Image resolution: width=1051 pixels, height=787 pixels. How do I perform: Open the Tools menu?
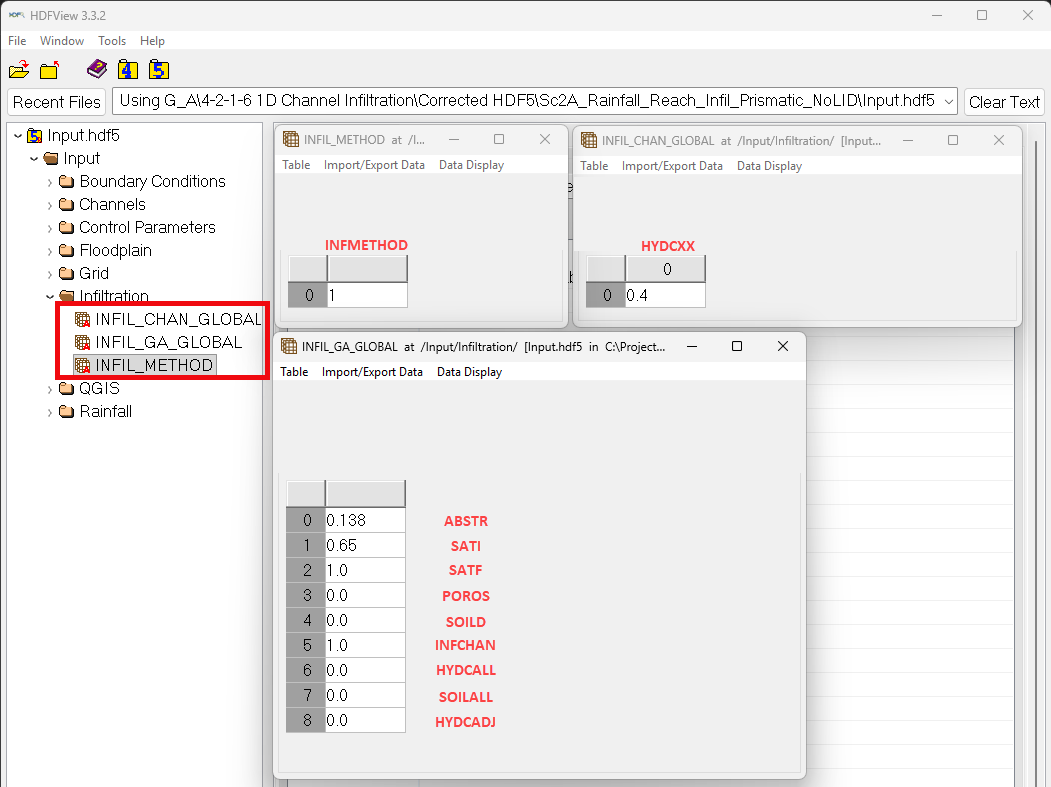point(112,41)
